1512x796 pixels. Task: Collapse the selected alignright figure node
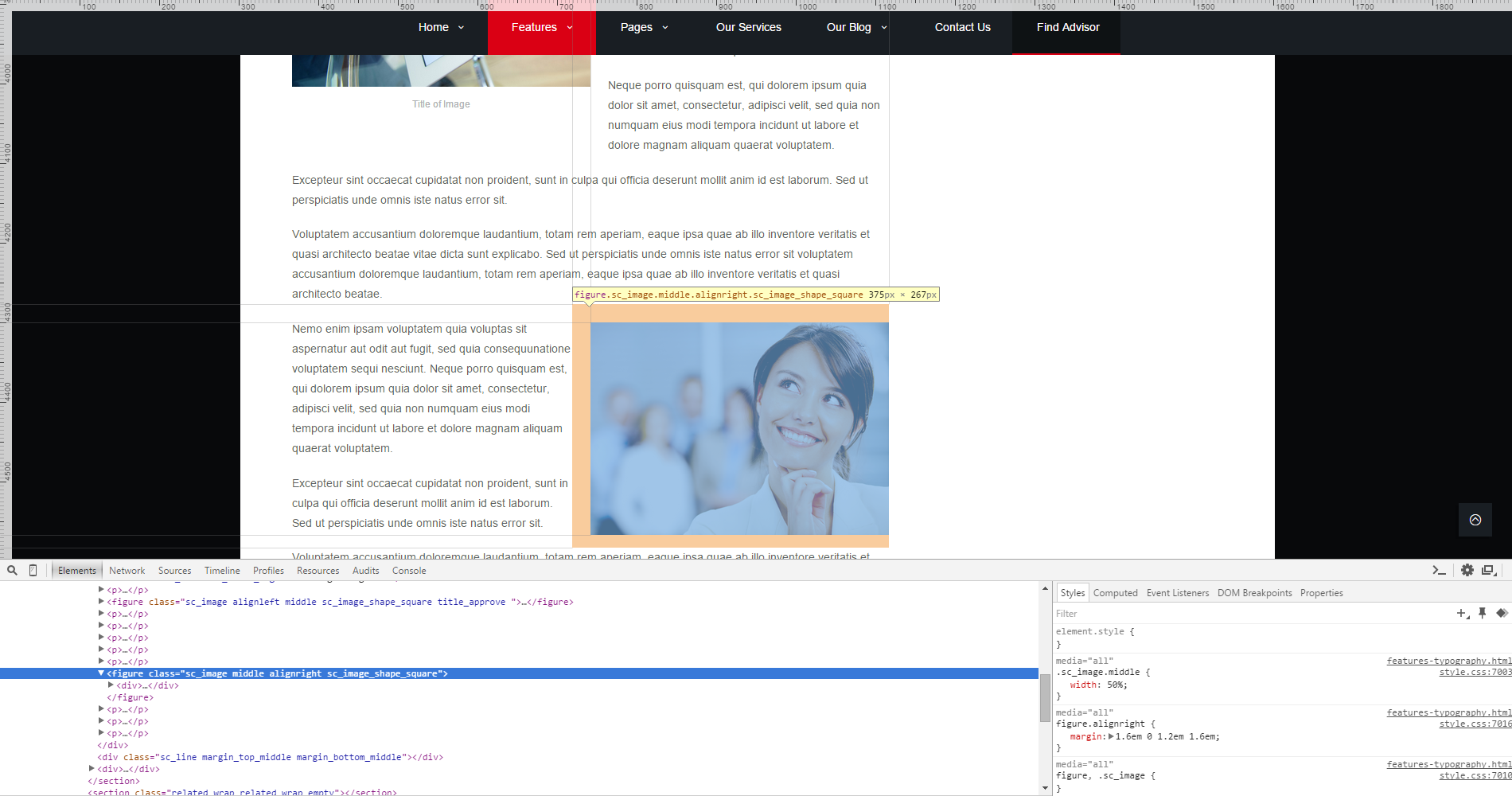(101, 673)
